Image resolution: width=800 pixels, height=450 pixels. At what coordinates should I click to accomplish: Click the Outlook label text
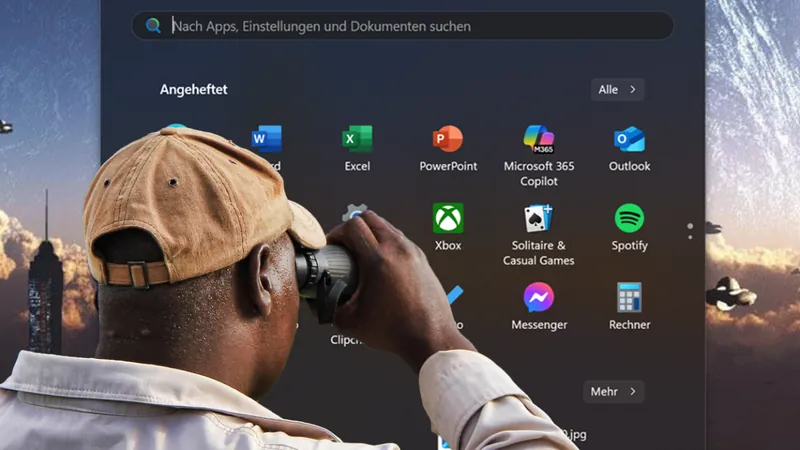(x=630, y=166)
